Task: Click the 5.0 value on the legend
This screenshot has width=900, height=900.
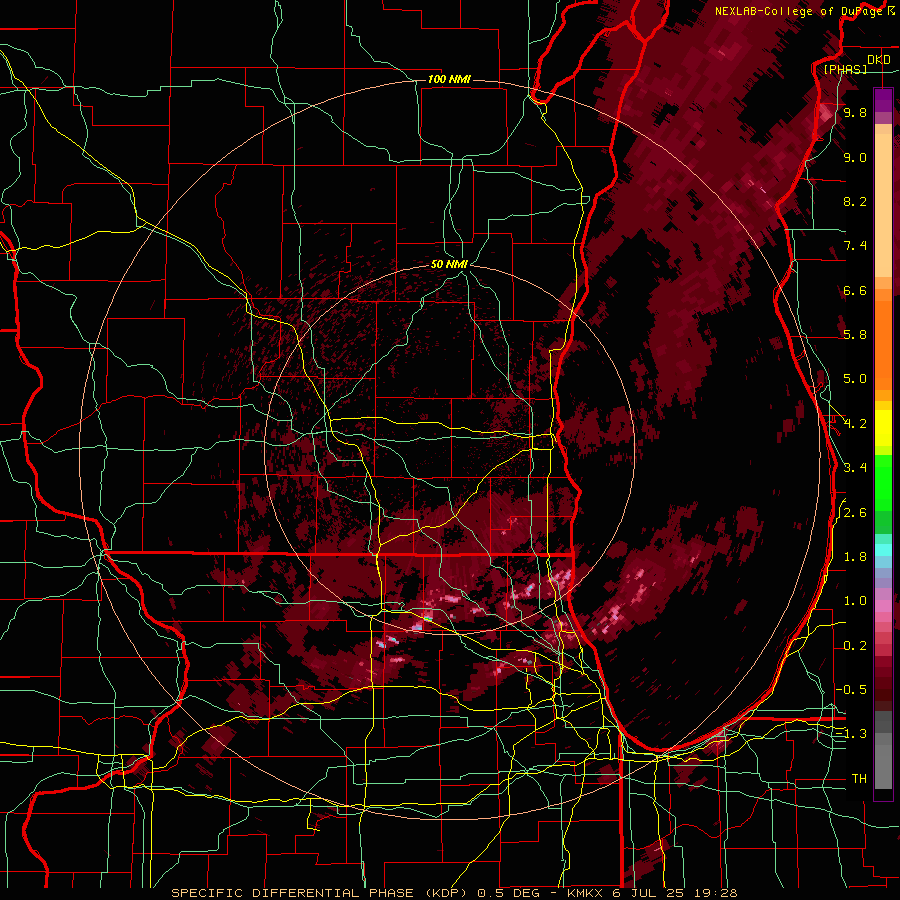Action: tap(855, 379)
